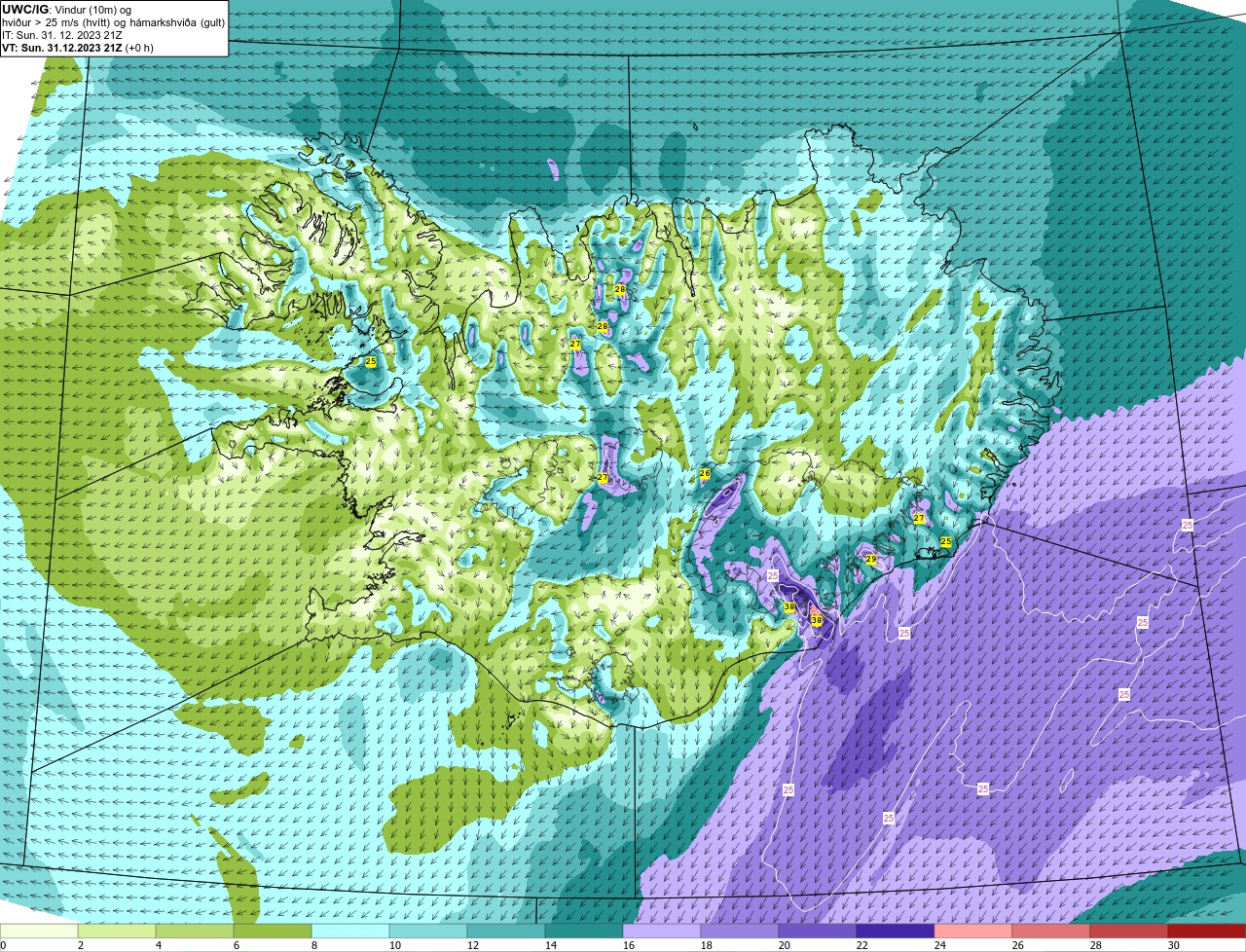The height and width of the screenshot is (952, 1246).
Task: Click the '12' tick label on the color scale
Action: pyautogui.click(x=472, y=945)
